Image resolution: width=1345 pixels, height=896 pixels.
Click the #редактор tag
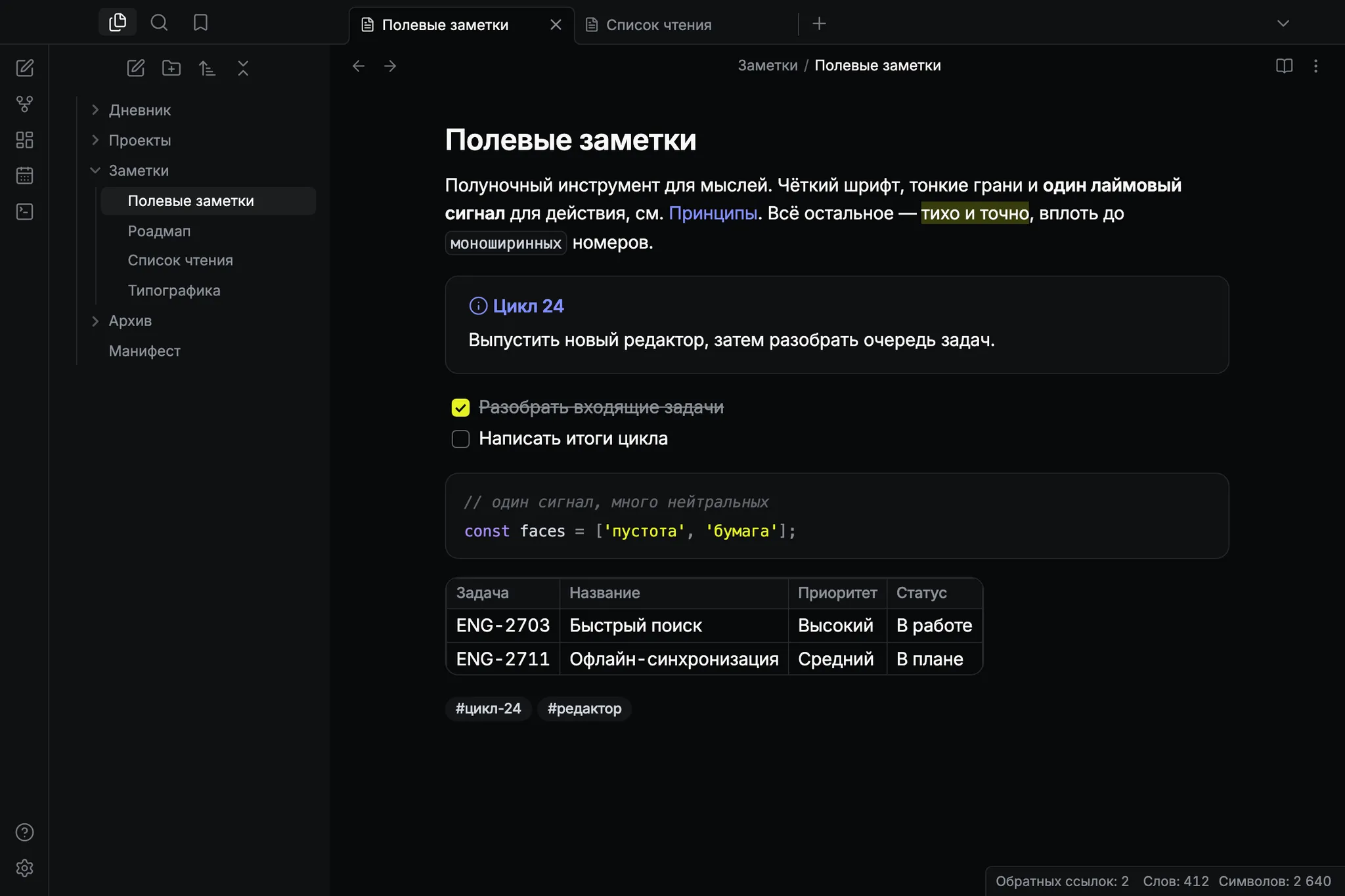[x=584, y=708]
